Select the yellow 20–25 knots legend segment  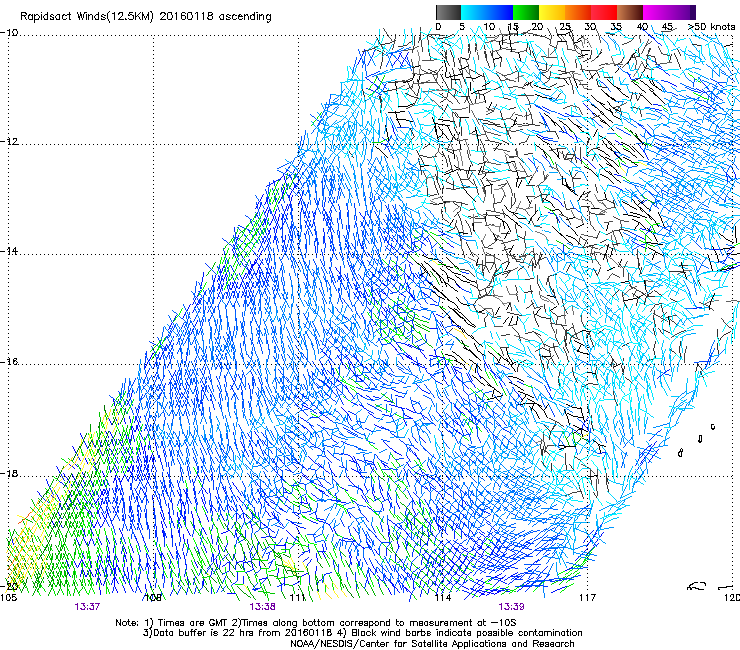tap(552, 12)
